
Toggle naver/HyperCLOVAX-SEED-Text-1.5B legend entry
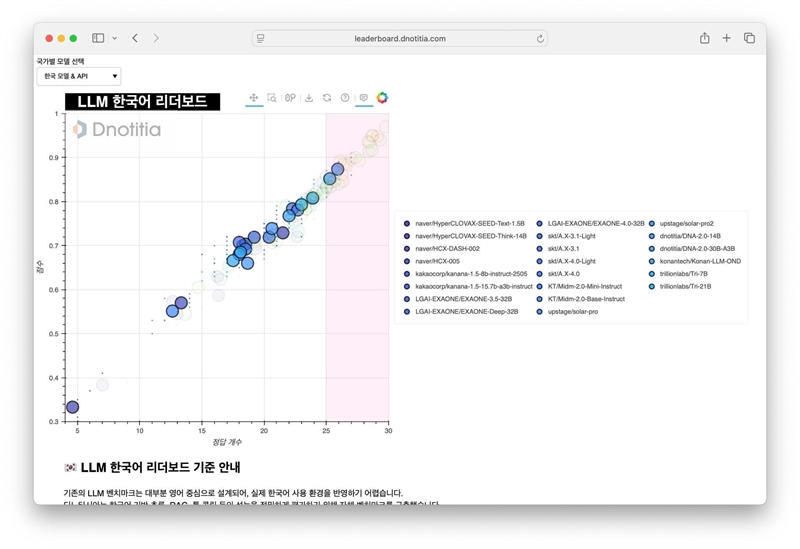click(x=464, y=223)
